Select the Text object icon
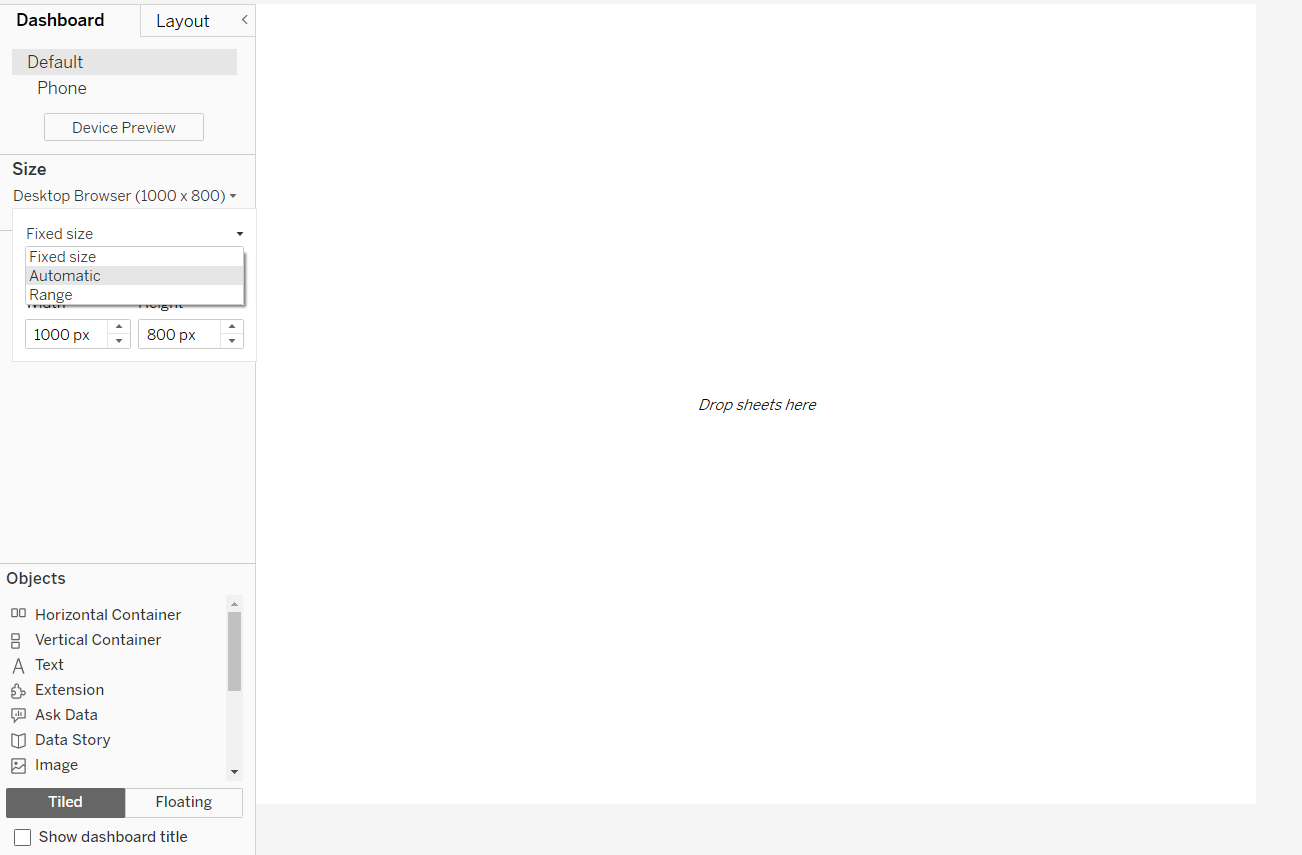The height and width of the screenshot is (855, 1302). click(17, 665)
